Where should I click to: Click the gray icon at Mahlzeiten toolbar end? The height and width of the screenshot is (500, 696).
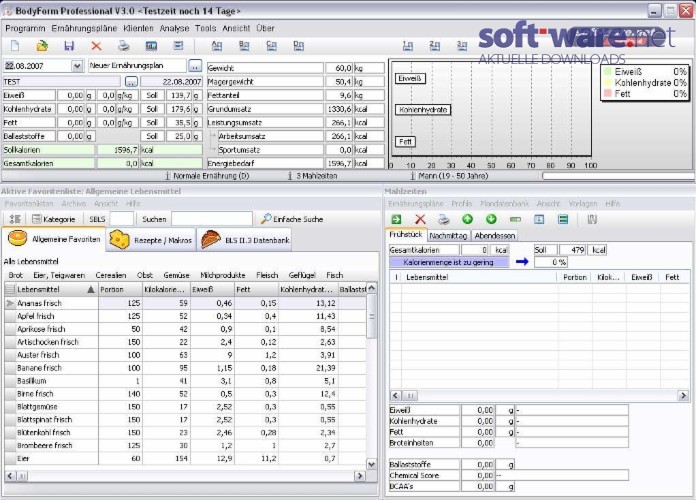click(x=592, y=219)
